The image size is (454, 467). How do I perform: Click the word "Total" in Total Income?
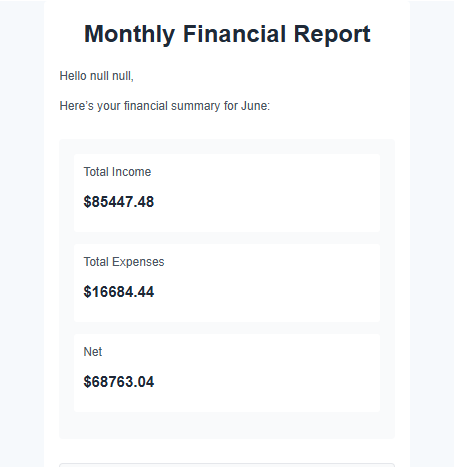[96, 172]
